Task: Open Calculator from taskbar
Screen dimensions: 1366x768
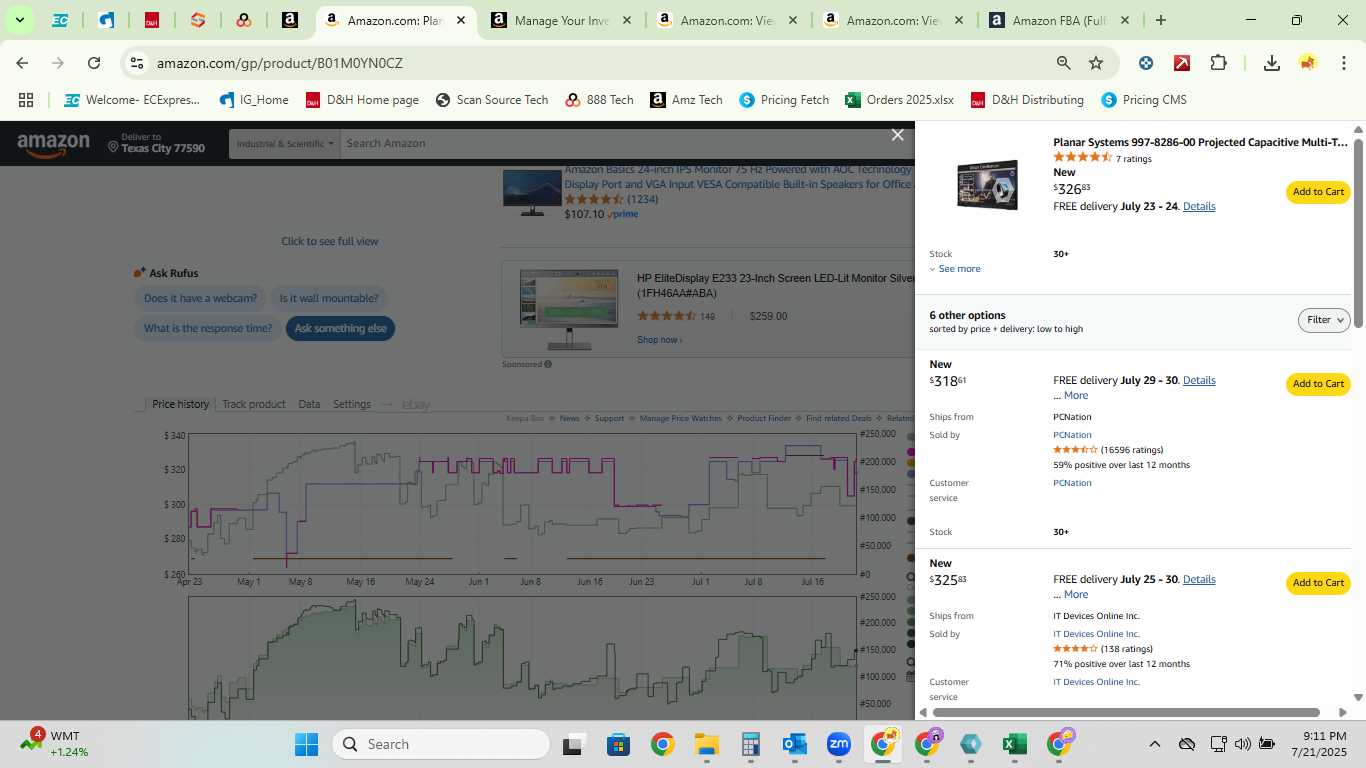Action: coord(750,744)
